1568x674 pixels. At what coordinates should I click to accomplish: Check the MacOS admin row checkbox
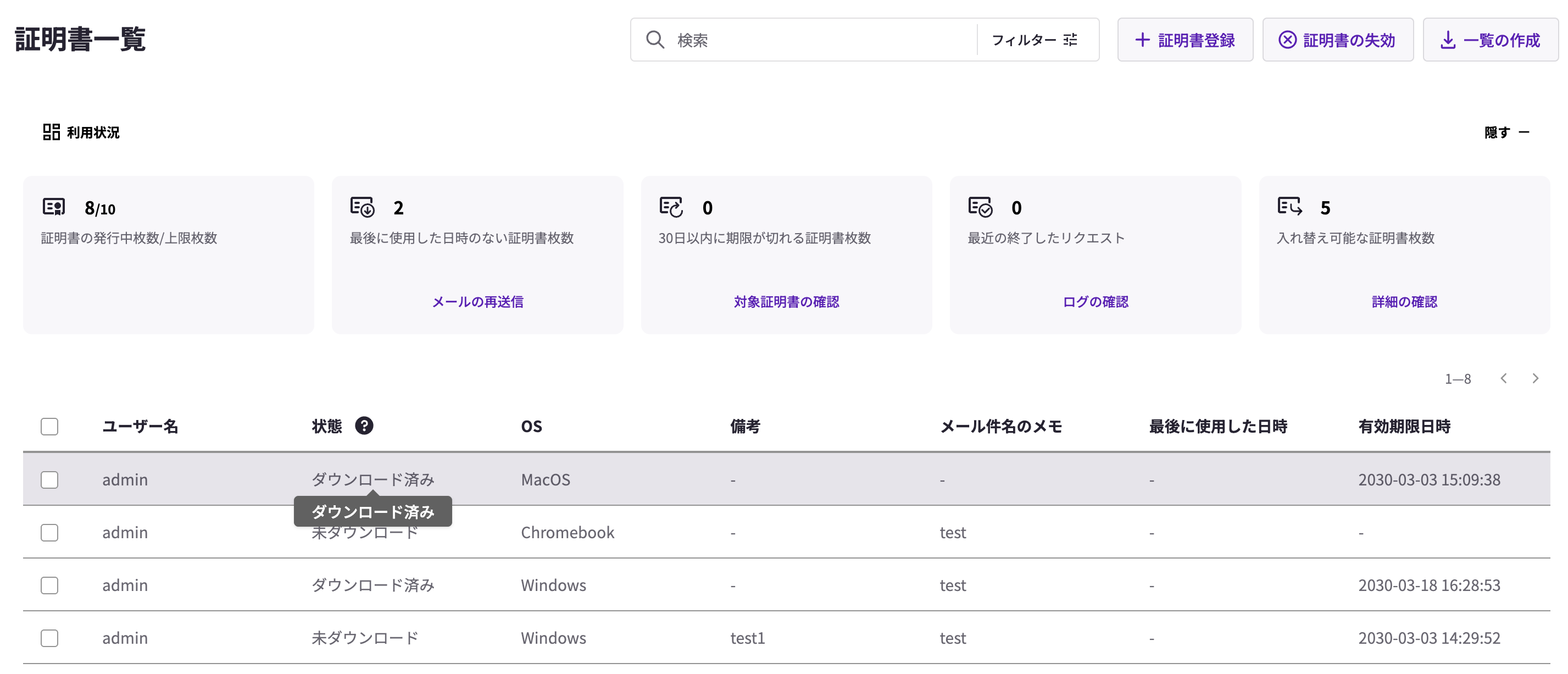pos(49,480)
